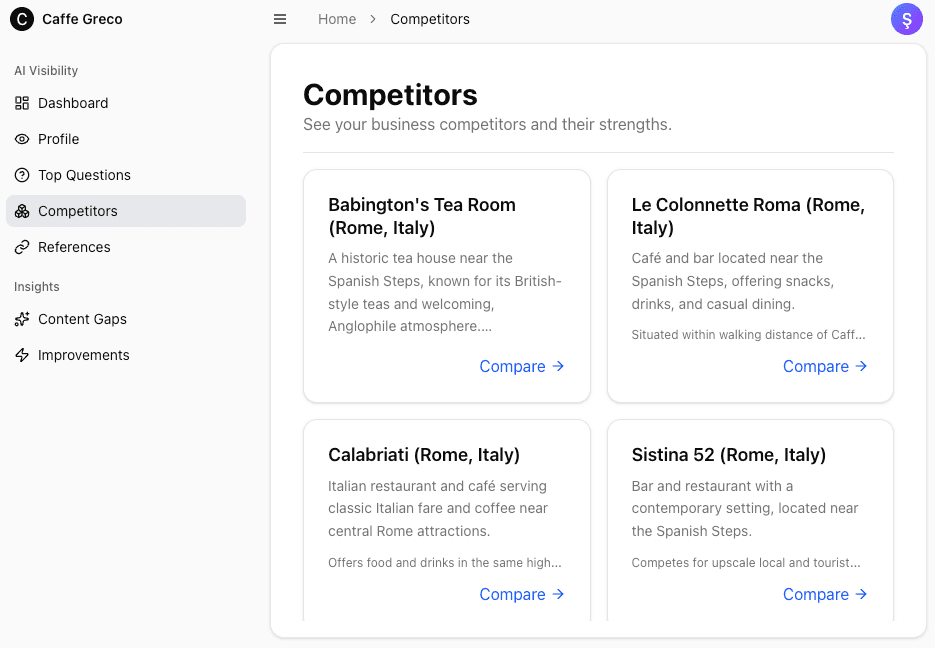The image size is (935, 648).
Task: Click the References link icon
Action: 22,247
